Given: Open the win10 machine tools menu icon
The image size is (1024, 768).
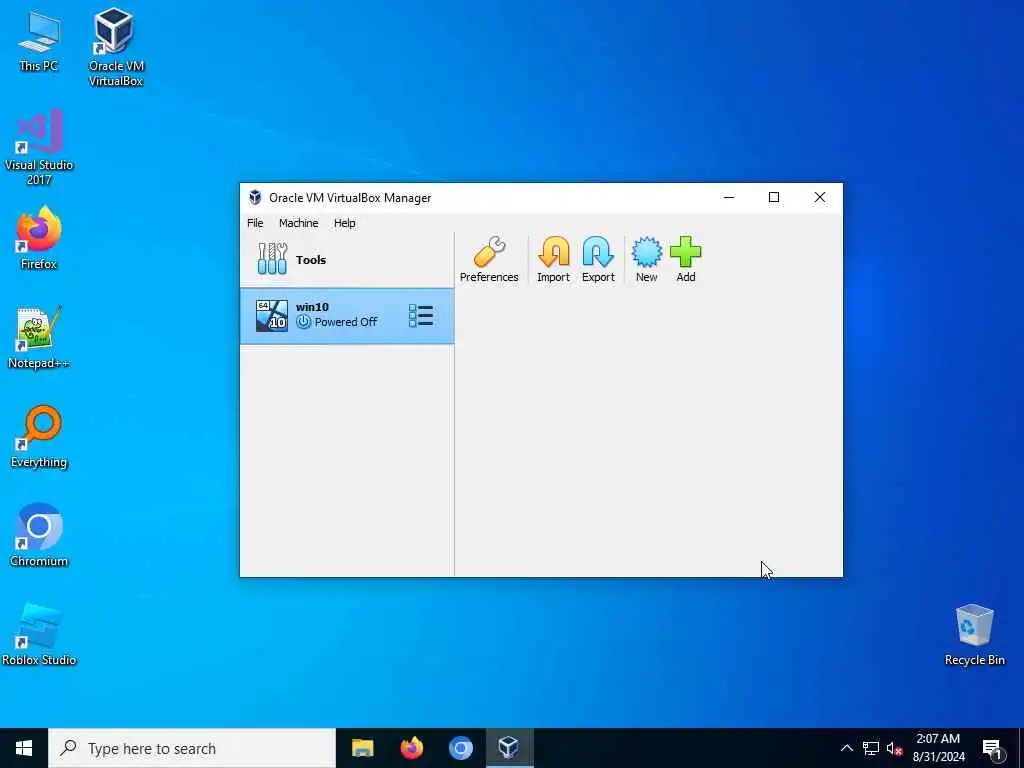Looking at the screenshot, I should 421,316.
